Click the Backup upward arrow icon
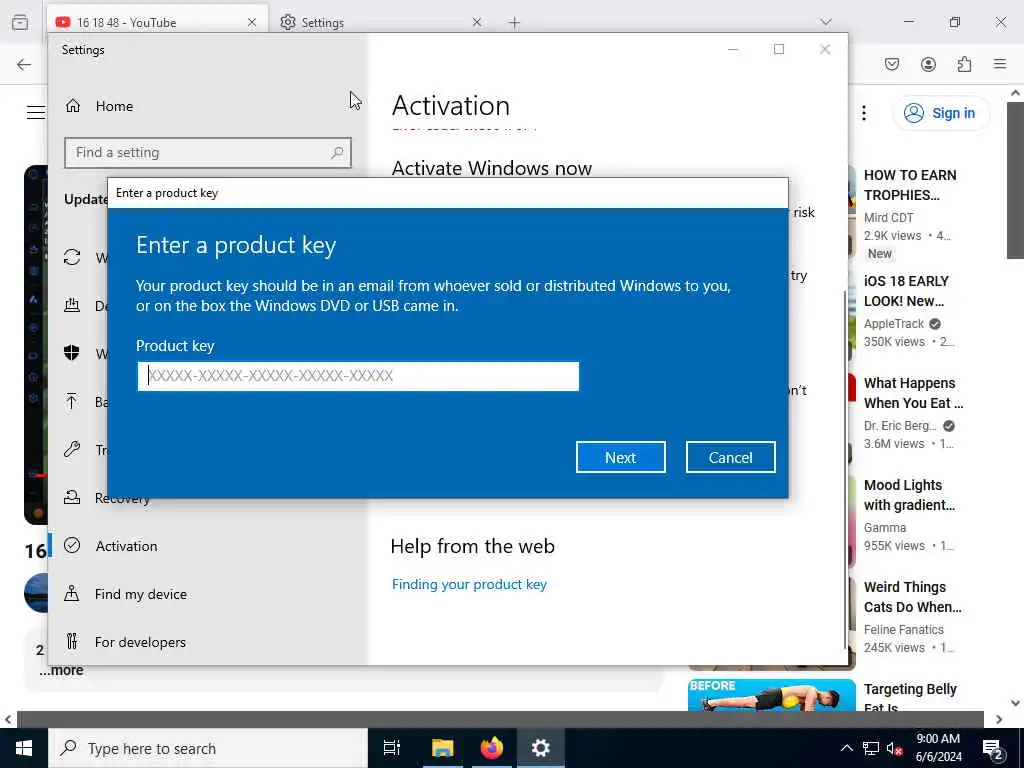The width and height of the screenshot is (1024, 768). tap(72, 401)
